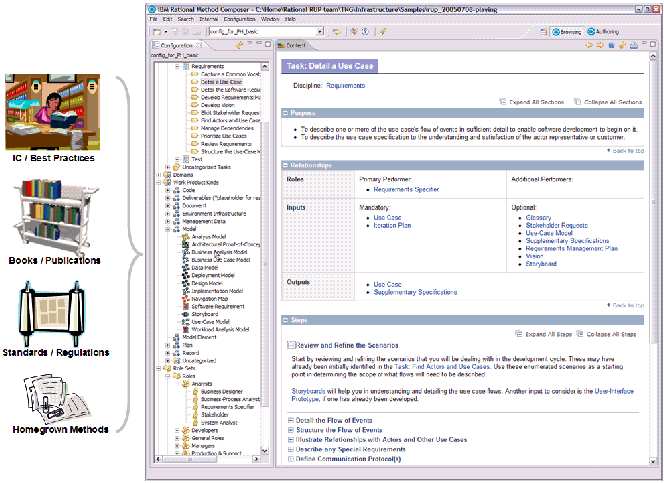Open the File menu
This screenshot has height=483, width=664.
(x=153, y=19)
